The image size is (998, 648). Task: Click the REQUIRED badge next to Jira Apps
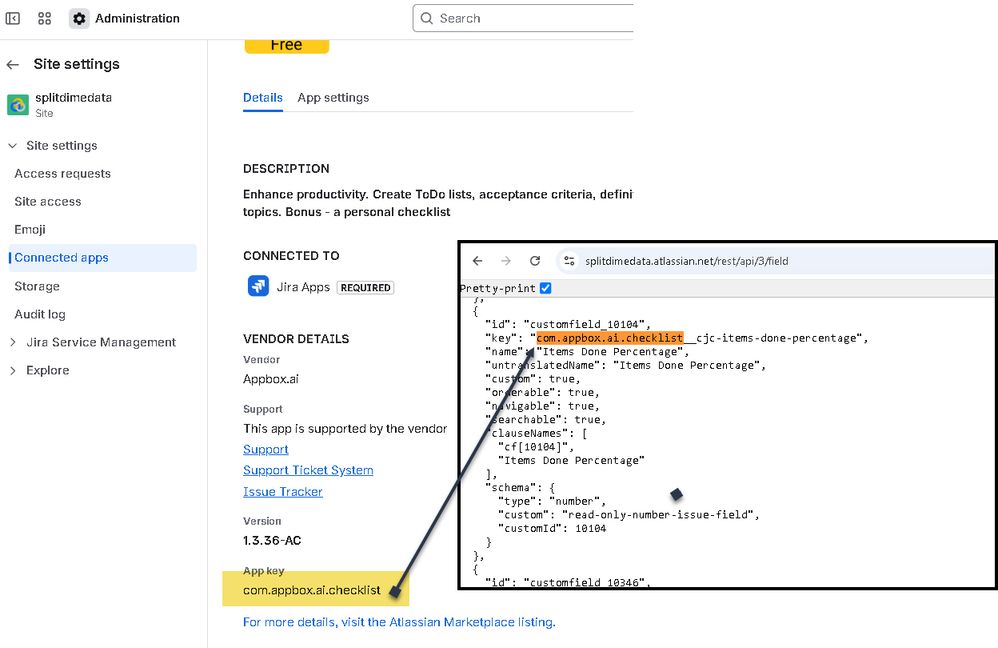365,288
